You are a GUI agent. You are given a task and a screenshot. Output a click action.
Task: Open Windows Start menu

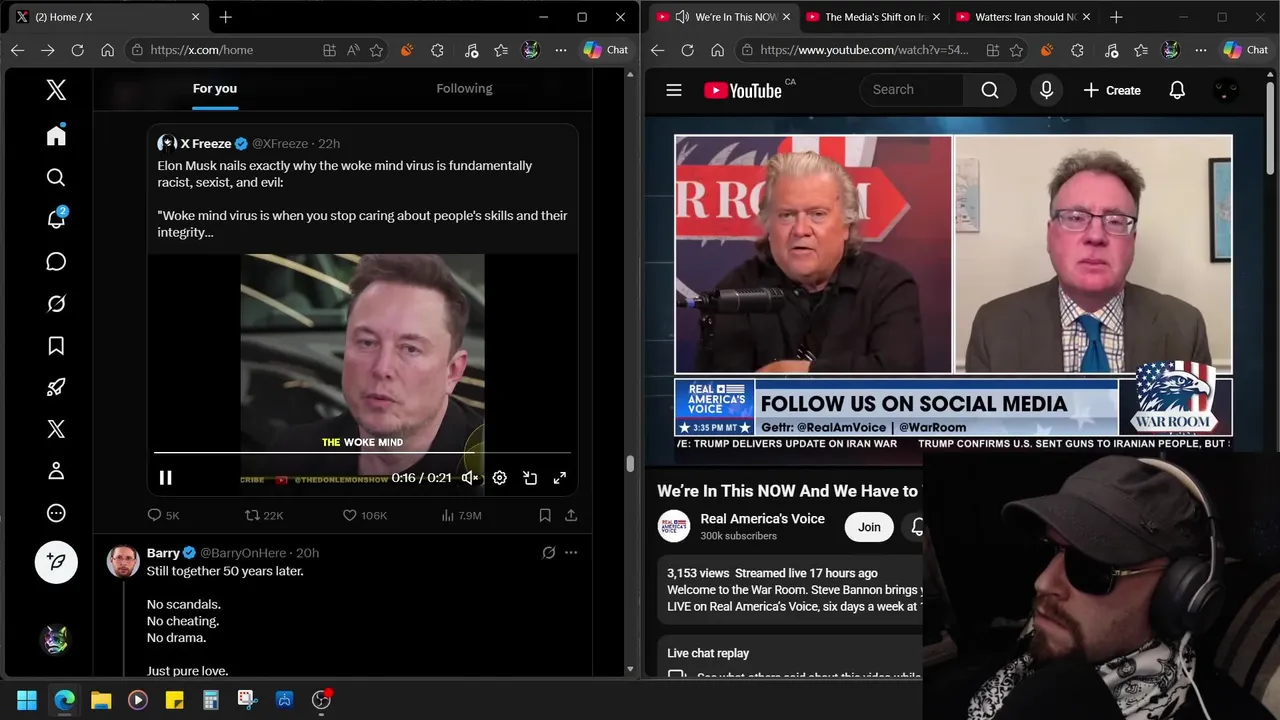27,700
